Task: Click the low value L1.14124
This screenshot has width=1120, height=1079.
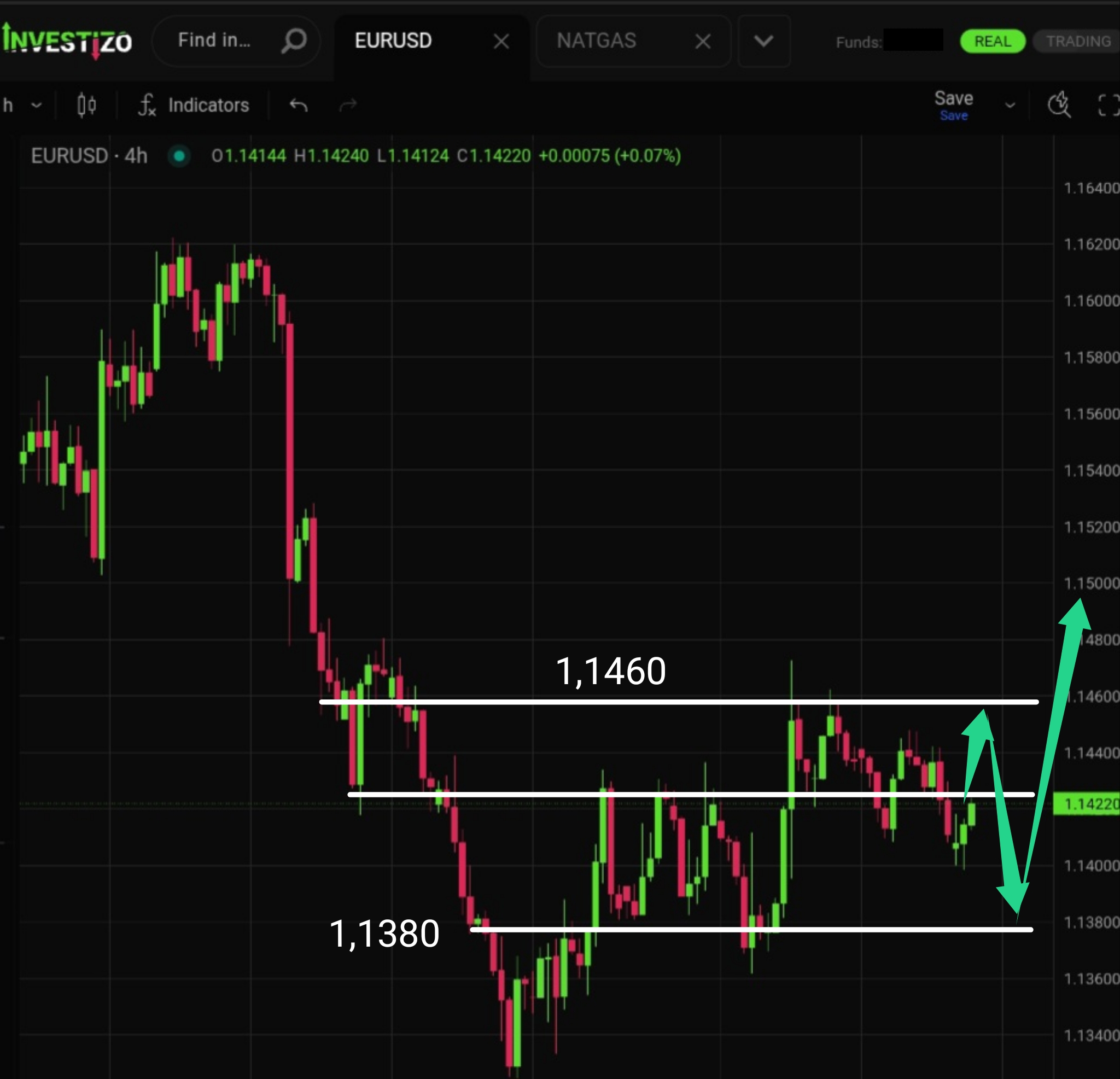Action: (412, 155)
